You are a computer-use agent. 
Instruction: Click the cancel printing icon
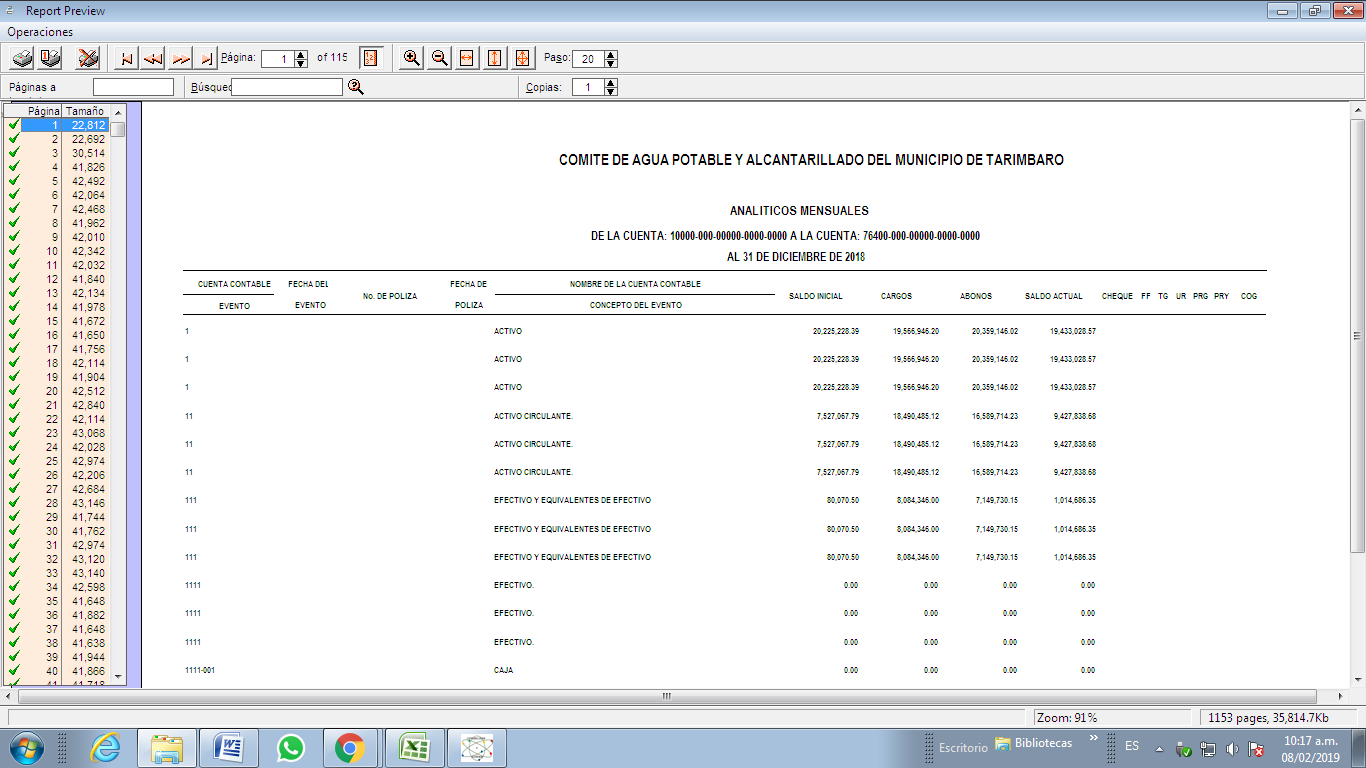point(88,58)
